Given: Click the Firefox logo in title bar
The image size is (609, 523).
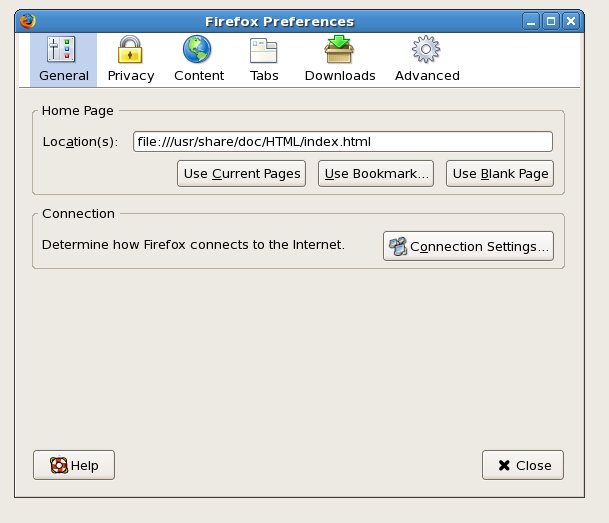Looking at the screenshot, I should 28,21.
